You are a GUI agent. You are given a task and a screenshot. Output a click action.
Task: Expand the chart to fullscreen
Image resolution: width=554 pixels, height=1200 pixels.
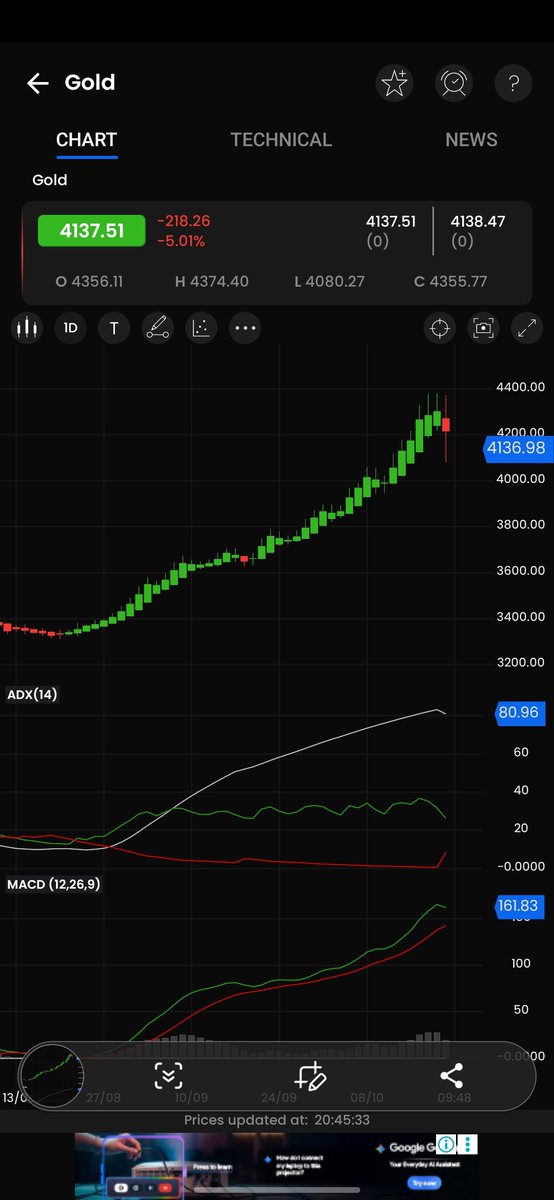click(x=527, y=328)
